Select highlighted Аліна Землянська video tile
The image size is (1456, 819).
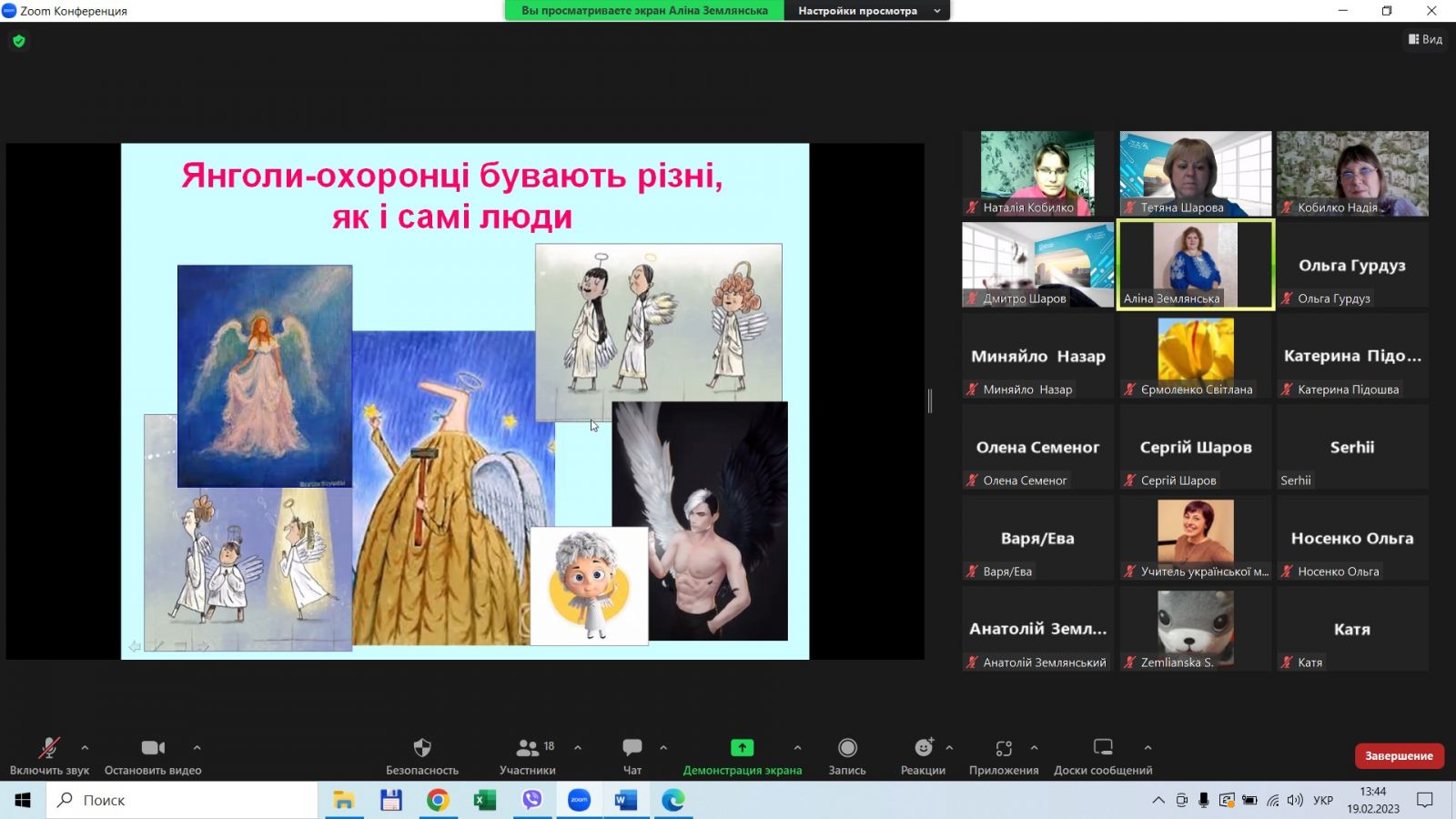(1195, 264)
